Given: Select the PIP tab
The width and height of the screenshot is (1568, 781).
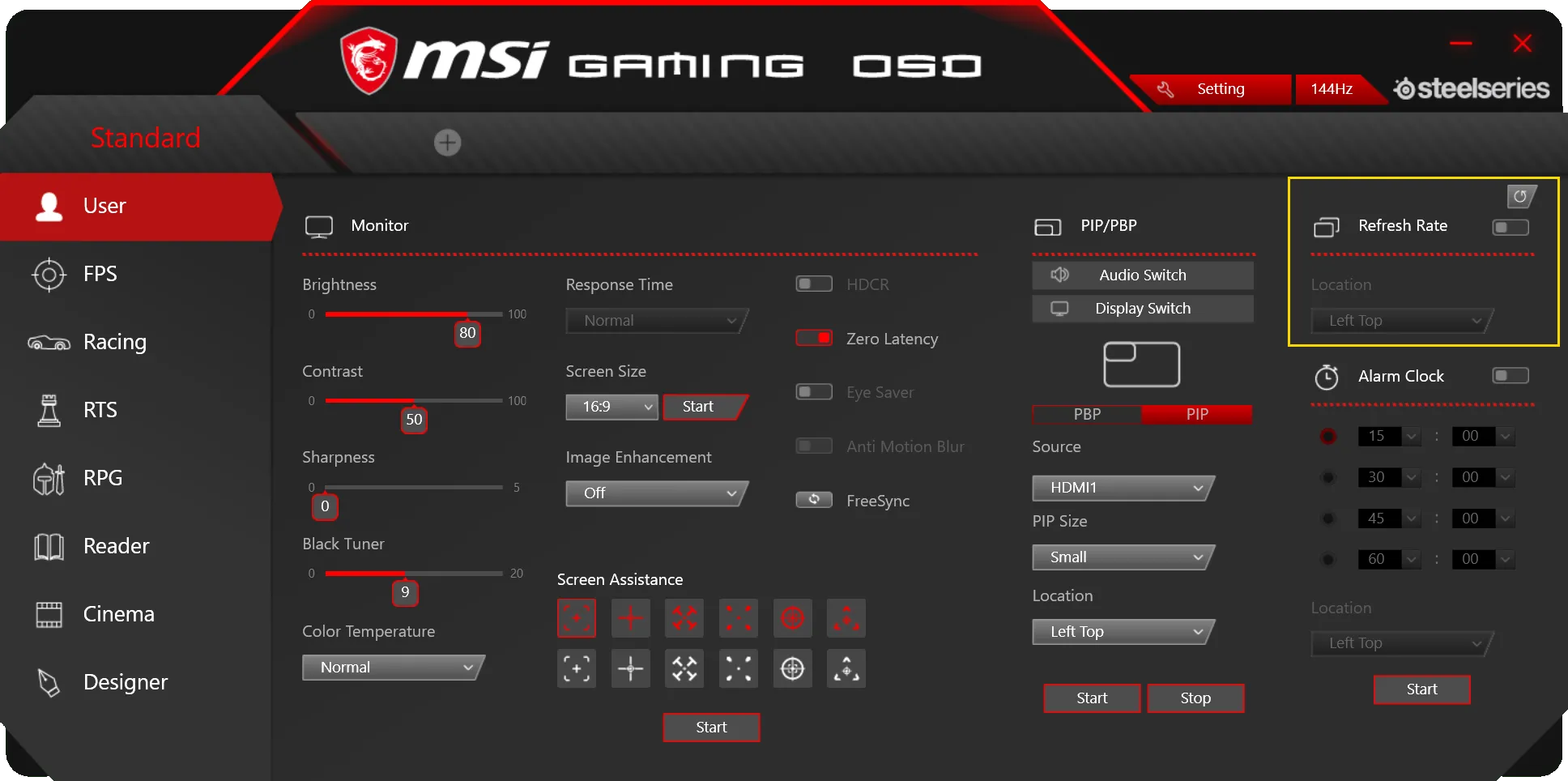Looking at the screenshot, I should pos(1197,414).
